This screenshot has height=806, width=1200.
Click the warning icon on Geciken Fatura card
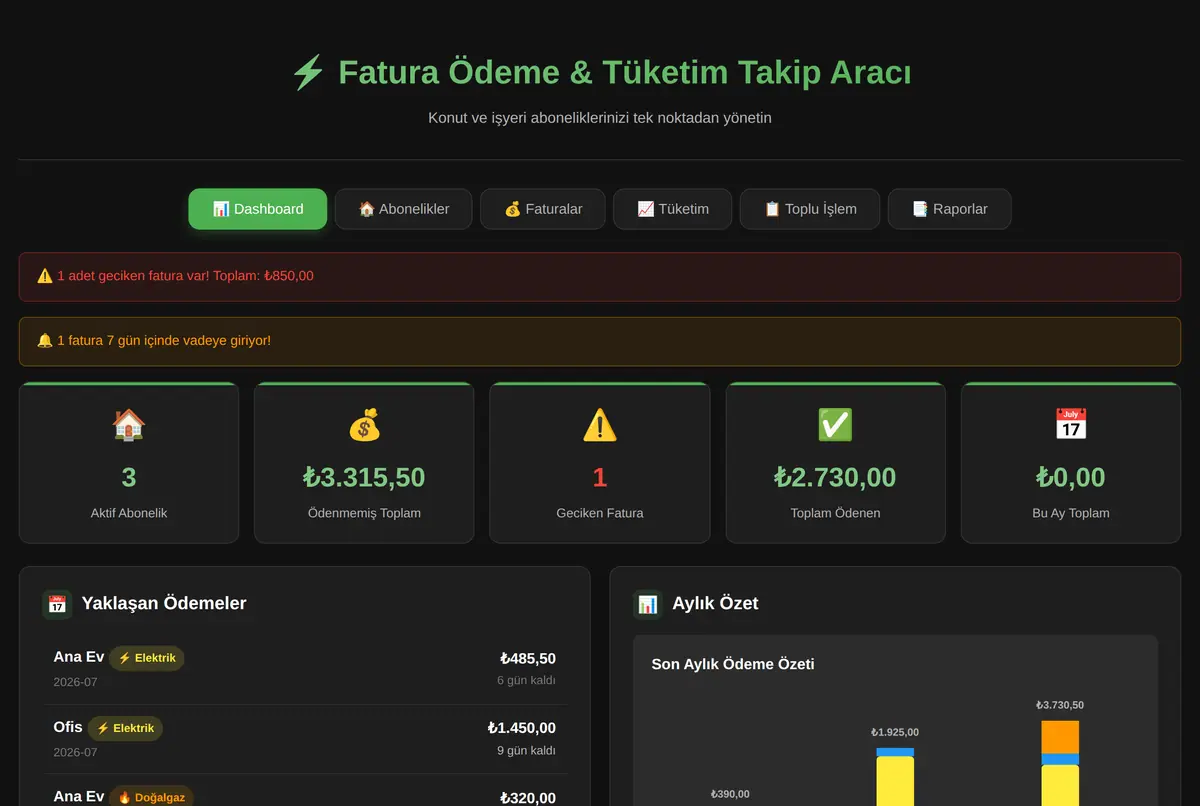coord(600,425)
